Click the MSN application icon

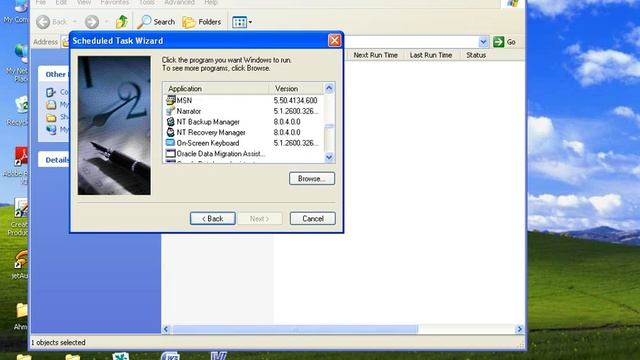(171, 100)
